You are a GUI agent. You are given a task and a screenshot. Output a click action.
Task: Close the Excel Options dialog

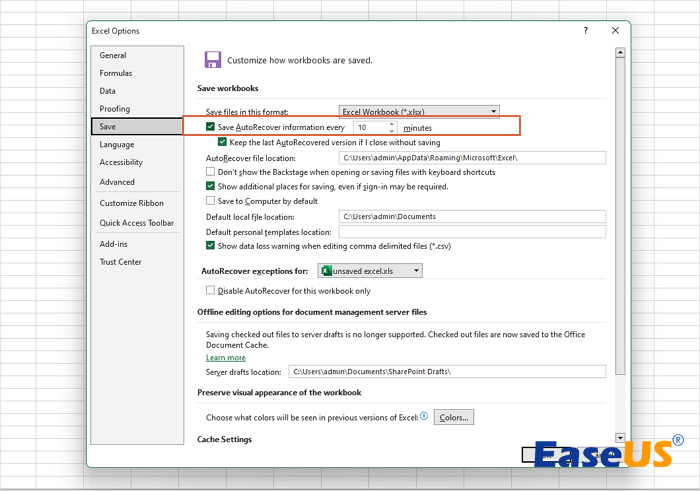pyautogui.click(x=615, y=30)
